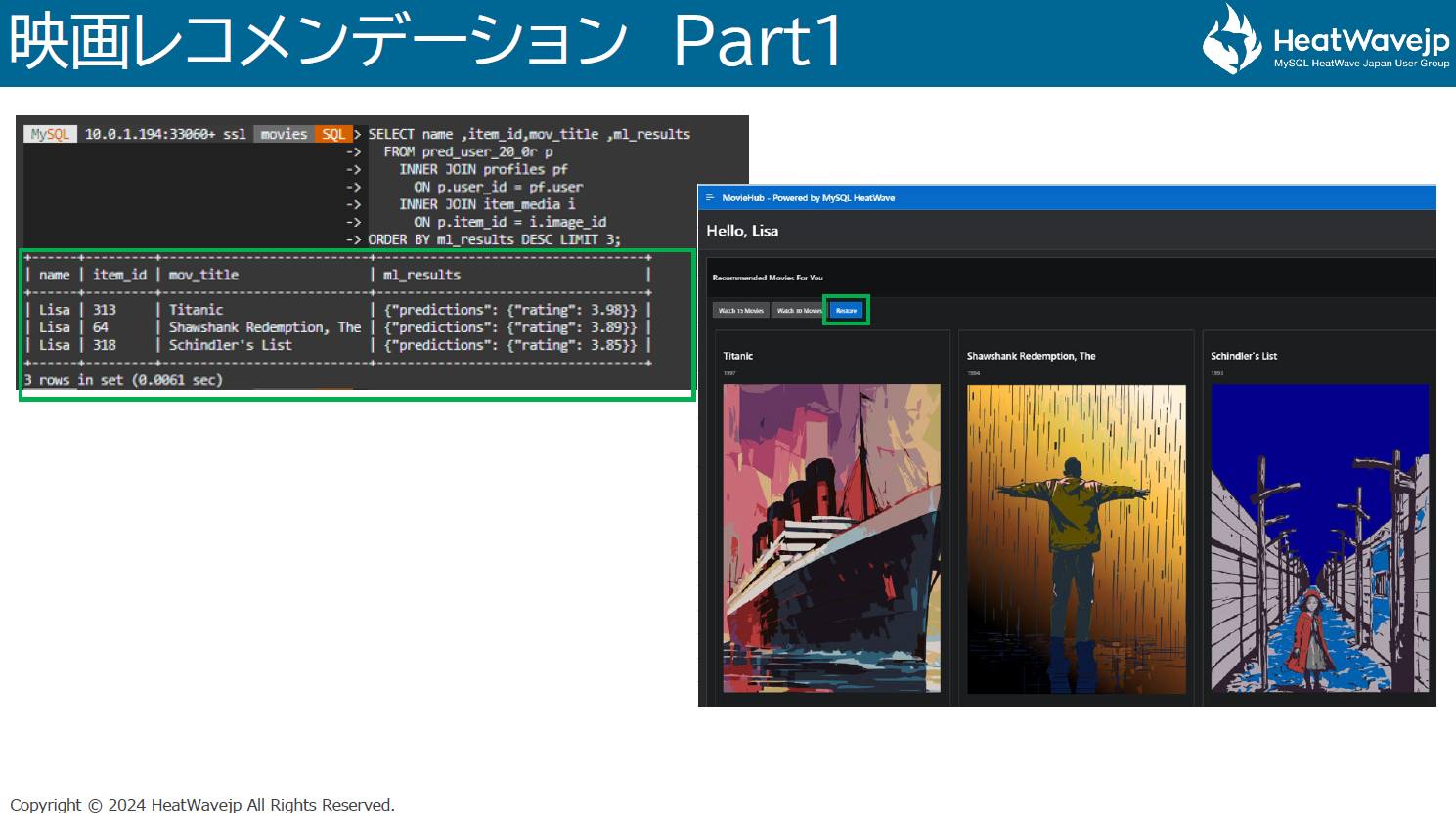Click the 'INNER JOIN item_media i' query line

coord(487,204)
